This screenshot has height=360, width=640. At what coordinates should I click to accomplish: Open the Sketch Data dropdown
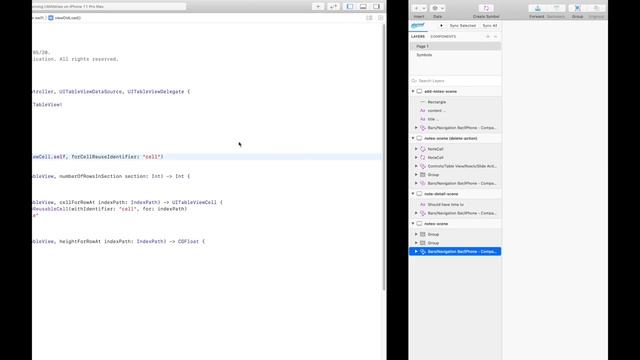point(438,8)
